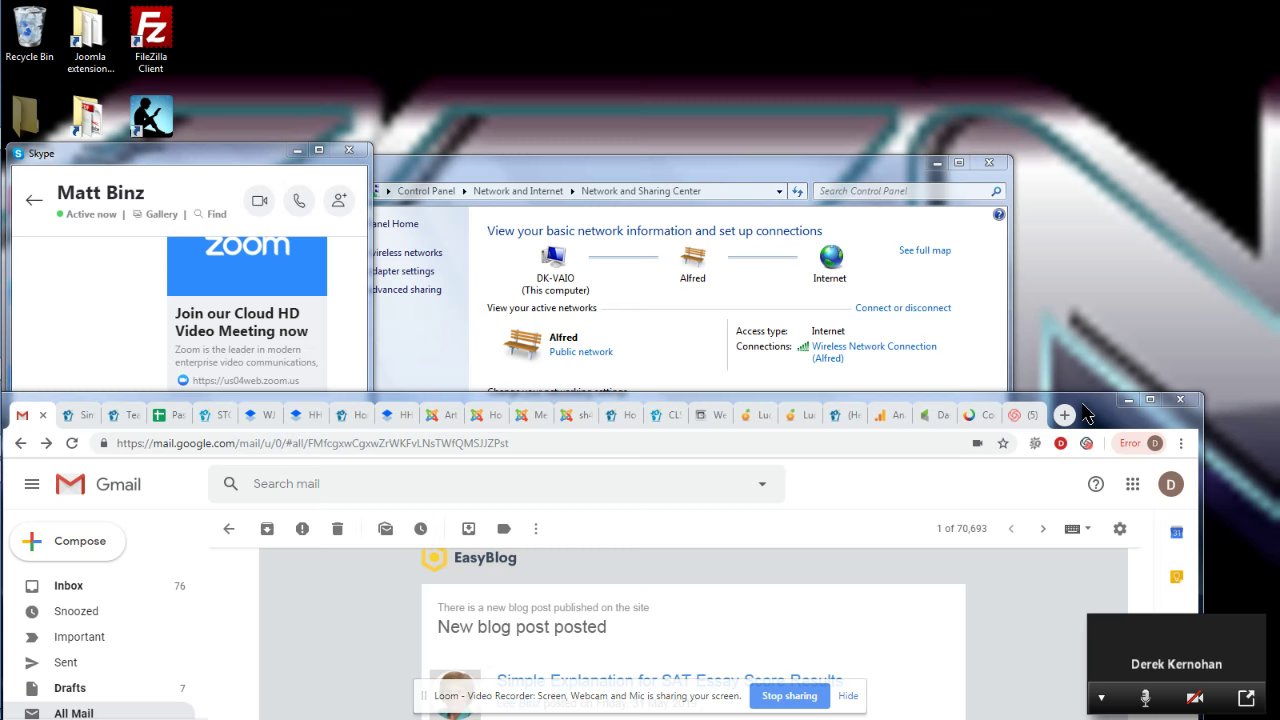Open a new Chrome tab
The height and width of the screenshot is (720, 1280).
[x=1064, y=415]
